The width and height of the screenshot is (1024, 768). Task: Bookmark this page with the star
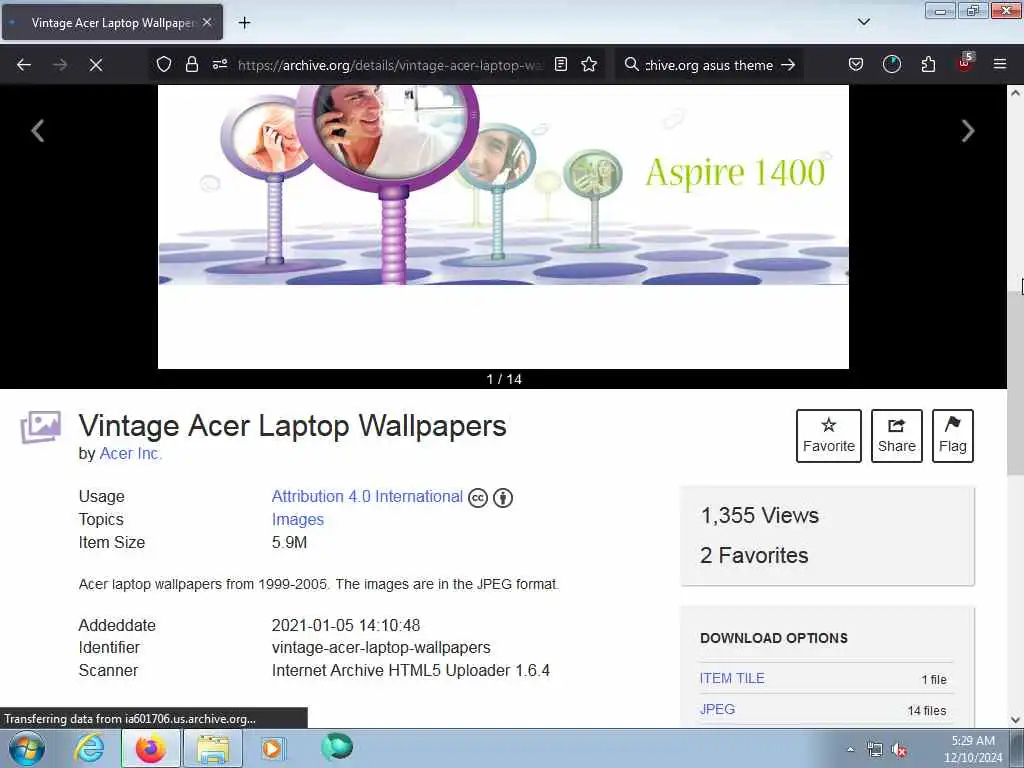[589, 64]
